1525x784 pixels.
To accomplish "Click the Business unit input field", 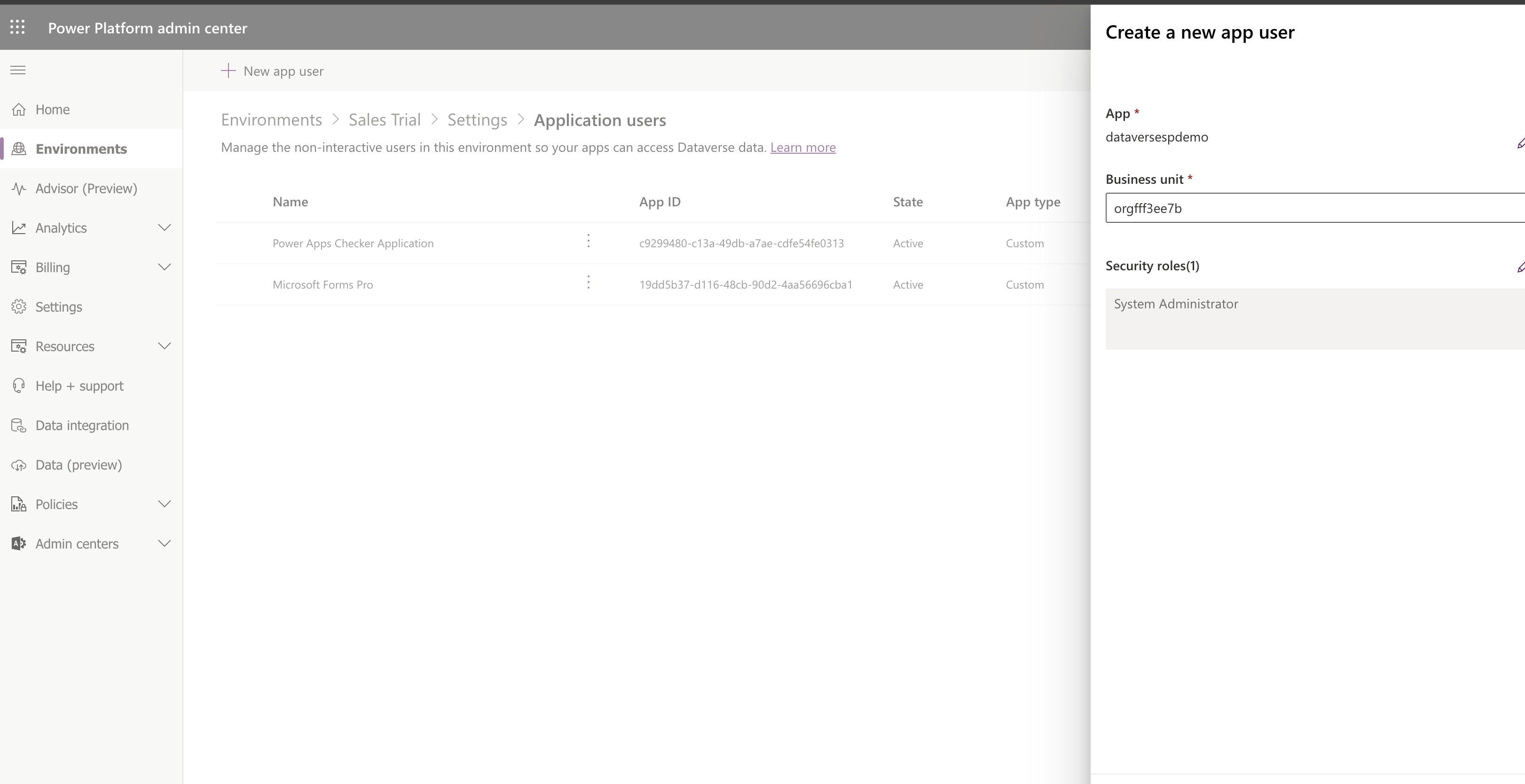I will 1315,208.
